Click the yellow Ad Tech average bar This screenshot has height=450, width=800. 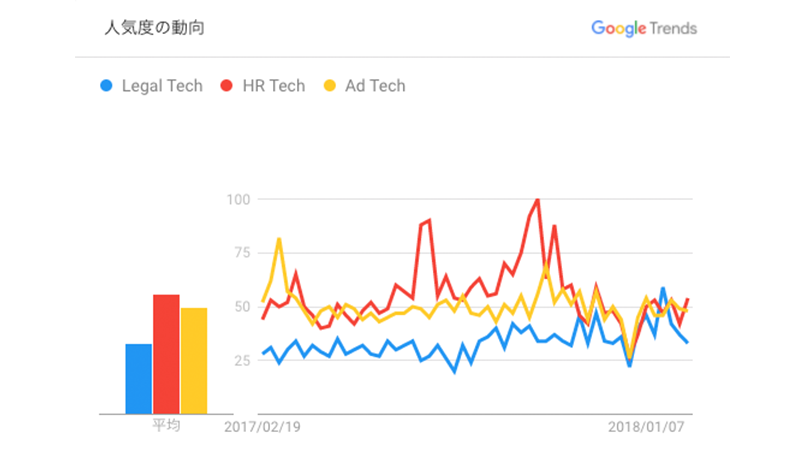tap(194, 360)
